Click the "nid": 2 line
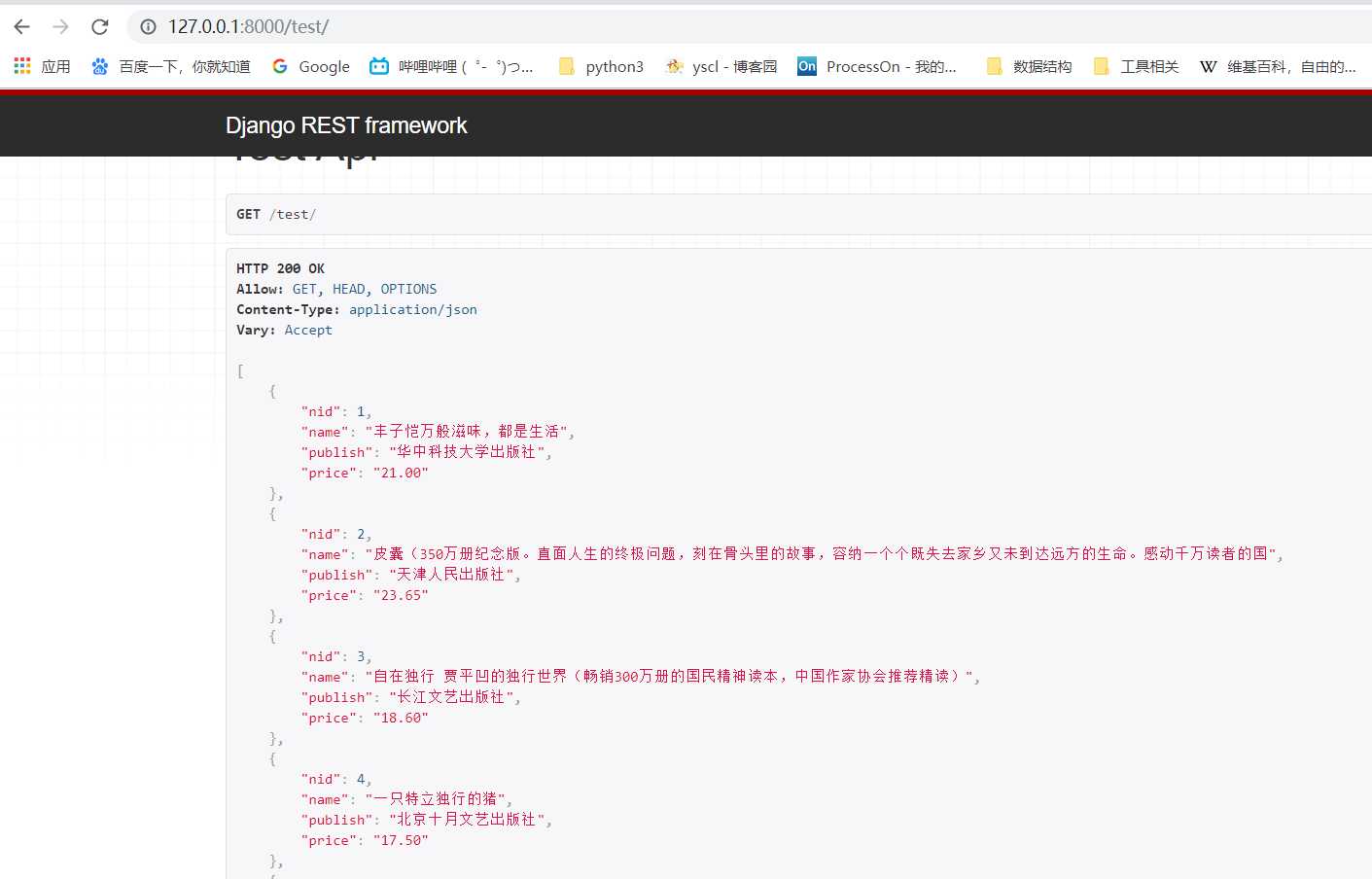1372x879 pixels. click(x=336, y=534)
